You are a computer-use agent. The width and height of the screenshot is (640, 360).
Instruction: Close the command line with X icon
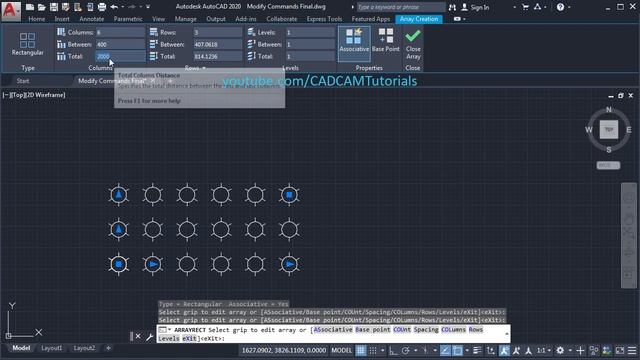[x=138, y=336]
